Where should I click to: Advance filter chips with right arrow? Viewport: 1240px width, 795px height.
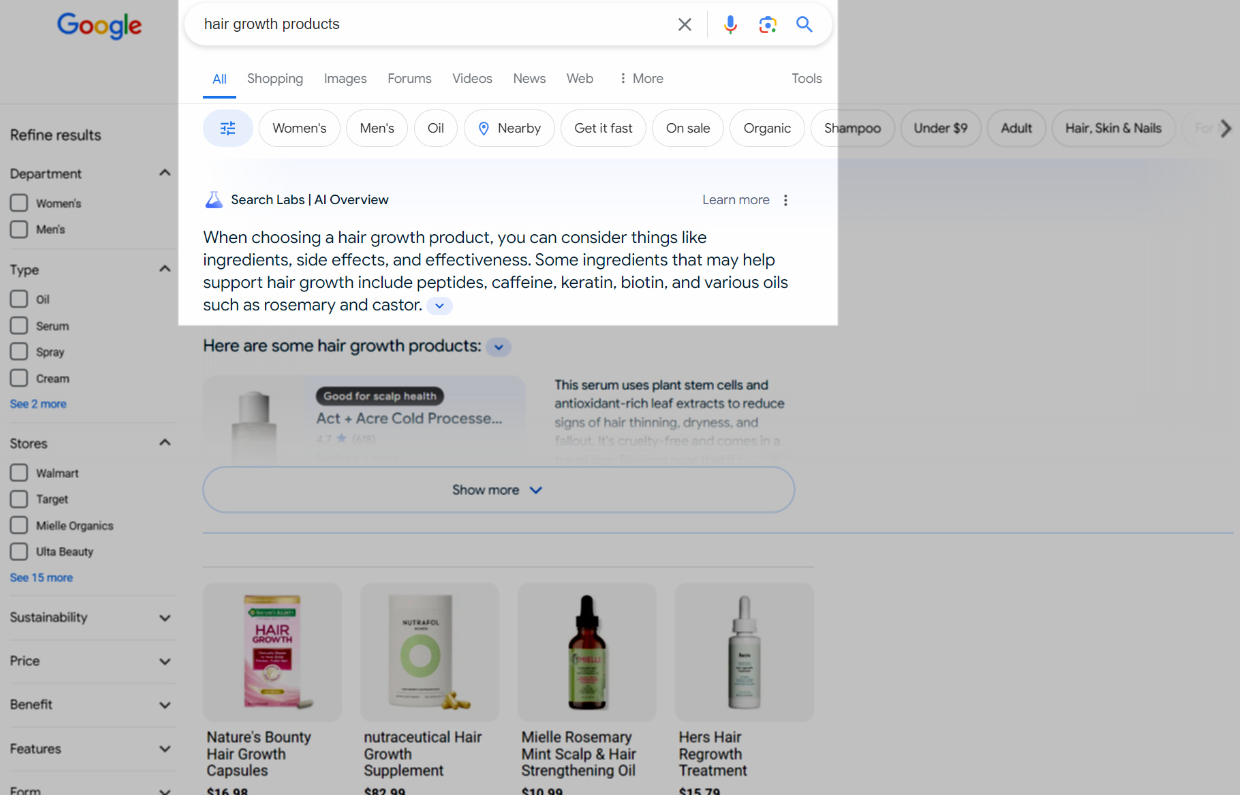1226,128
